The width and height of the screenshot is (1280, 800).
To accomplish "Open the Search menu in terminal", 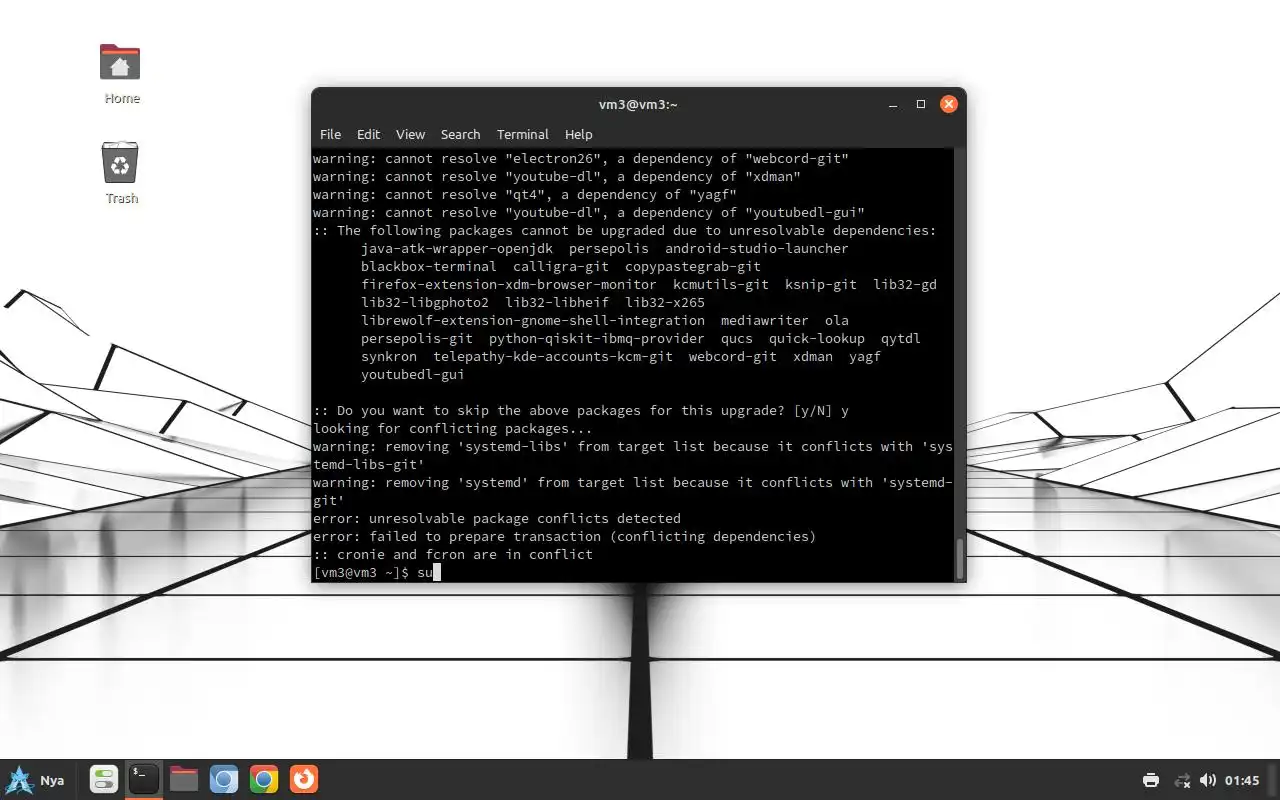I will 460,134.
